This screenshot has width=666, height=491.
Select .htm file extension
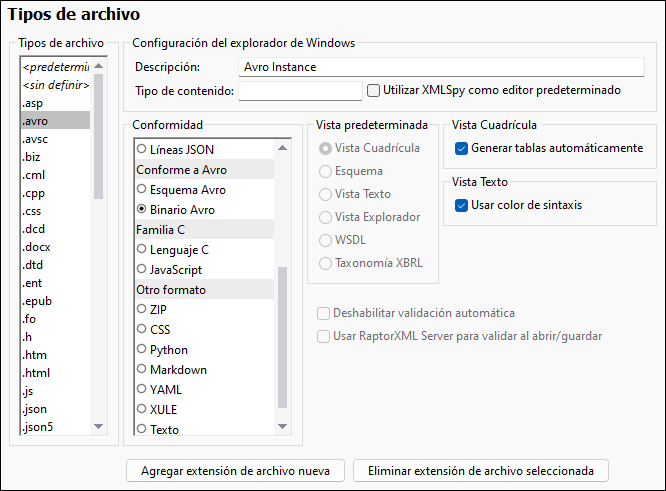pyautogui.click(x=56, y=355)
